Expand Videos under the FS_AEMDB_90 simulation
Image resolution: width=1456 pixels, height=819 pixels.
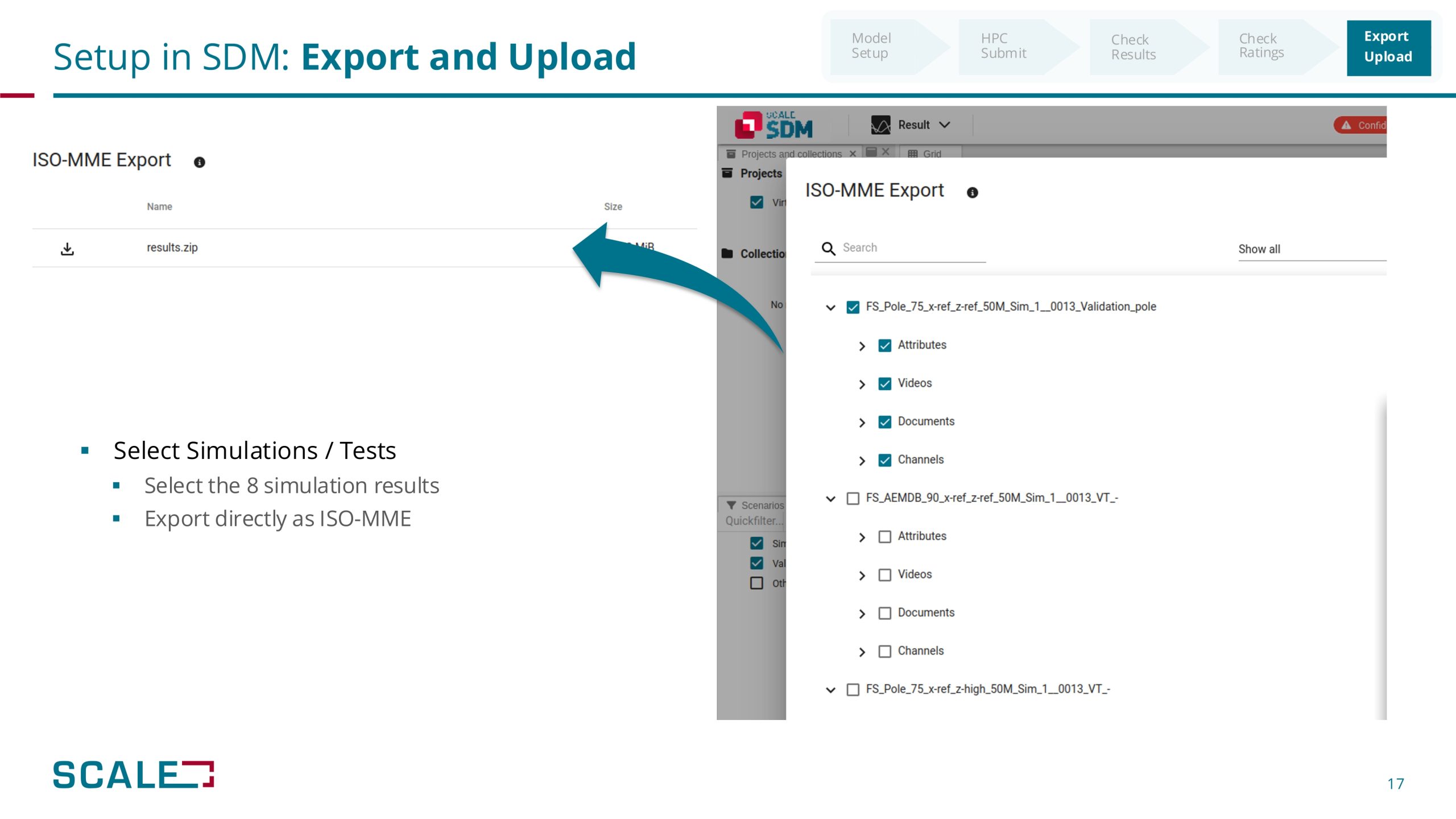point(862,576)
